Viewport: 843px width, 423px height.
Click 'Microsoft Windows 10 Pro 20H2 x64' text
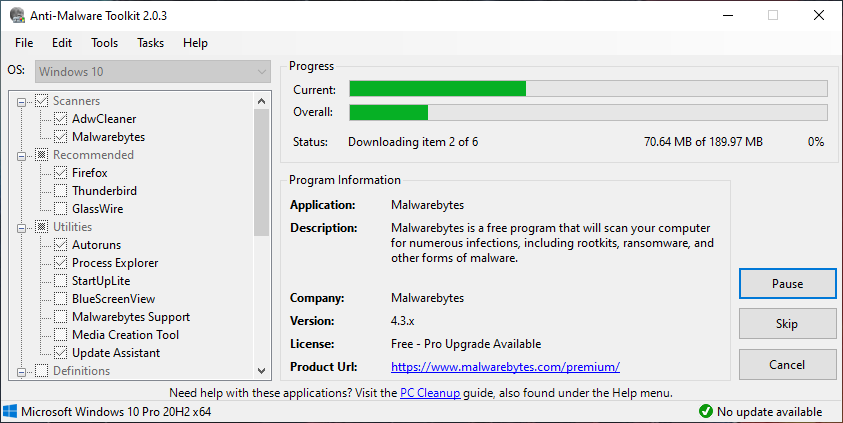(x=116, y=412)
